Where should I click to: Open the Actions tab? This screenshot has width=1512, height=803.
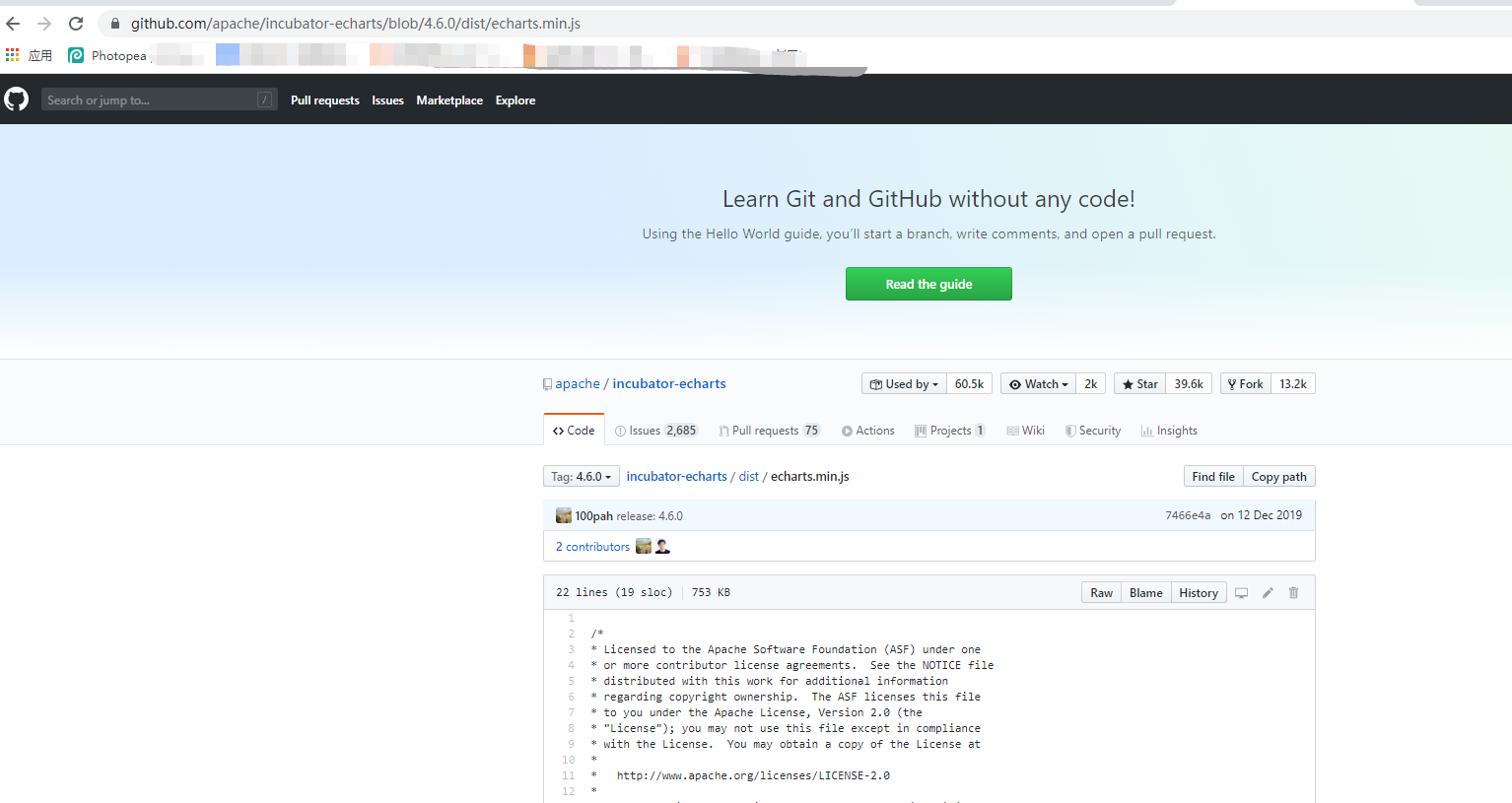(867, 431)
